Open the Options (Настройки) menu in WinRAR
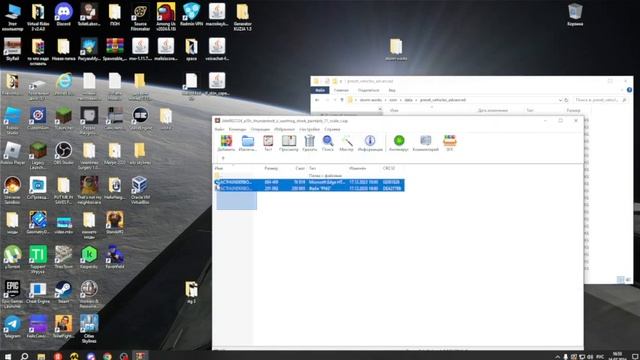The image size is (640, 360). click(309, 129)
